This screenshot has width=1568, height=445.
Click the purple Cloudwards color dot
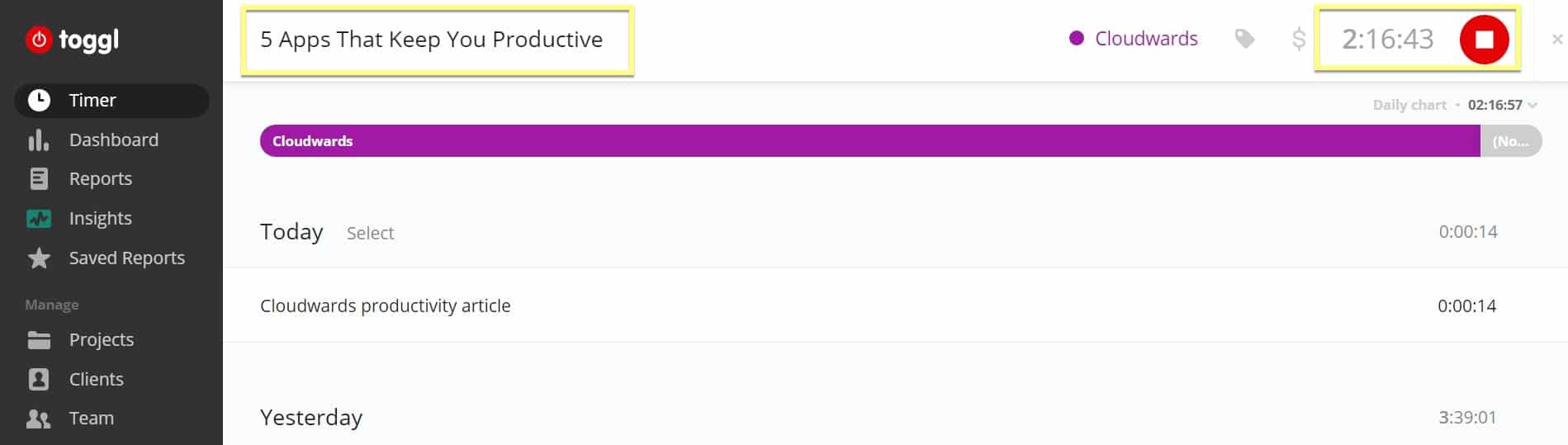[1076, 38]
